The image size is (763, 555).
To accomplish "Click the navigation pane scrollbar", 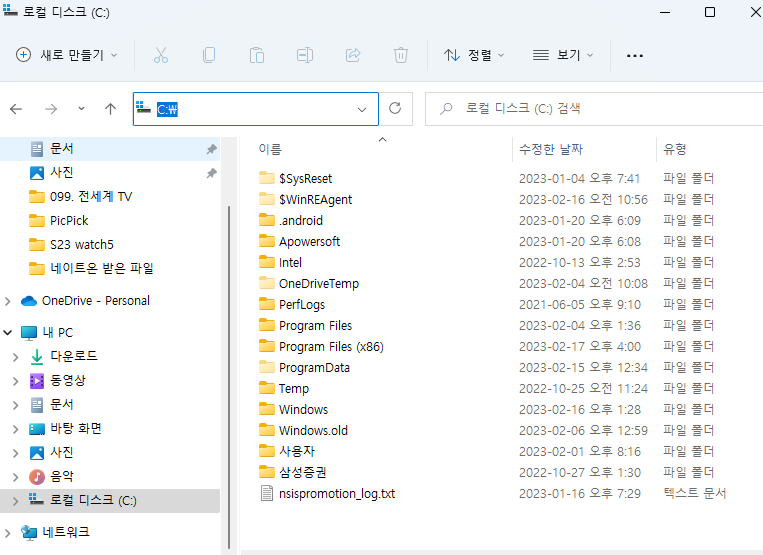I will point(229,377).
